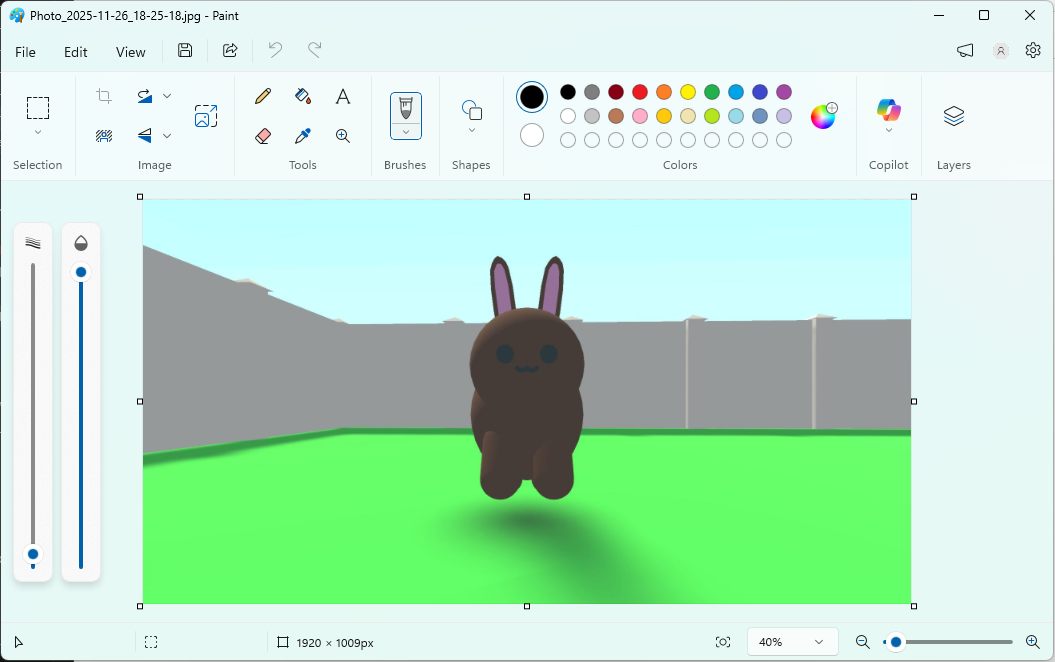Click the Save disk icon
The width and height of the screenshot is (1055, 662).
[185, 51]
